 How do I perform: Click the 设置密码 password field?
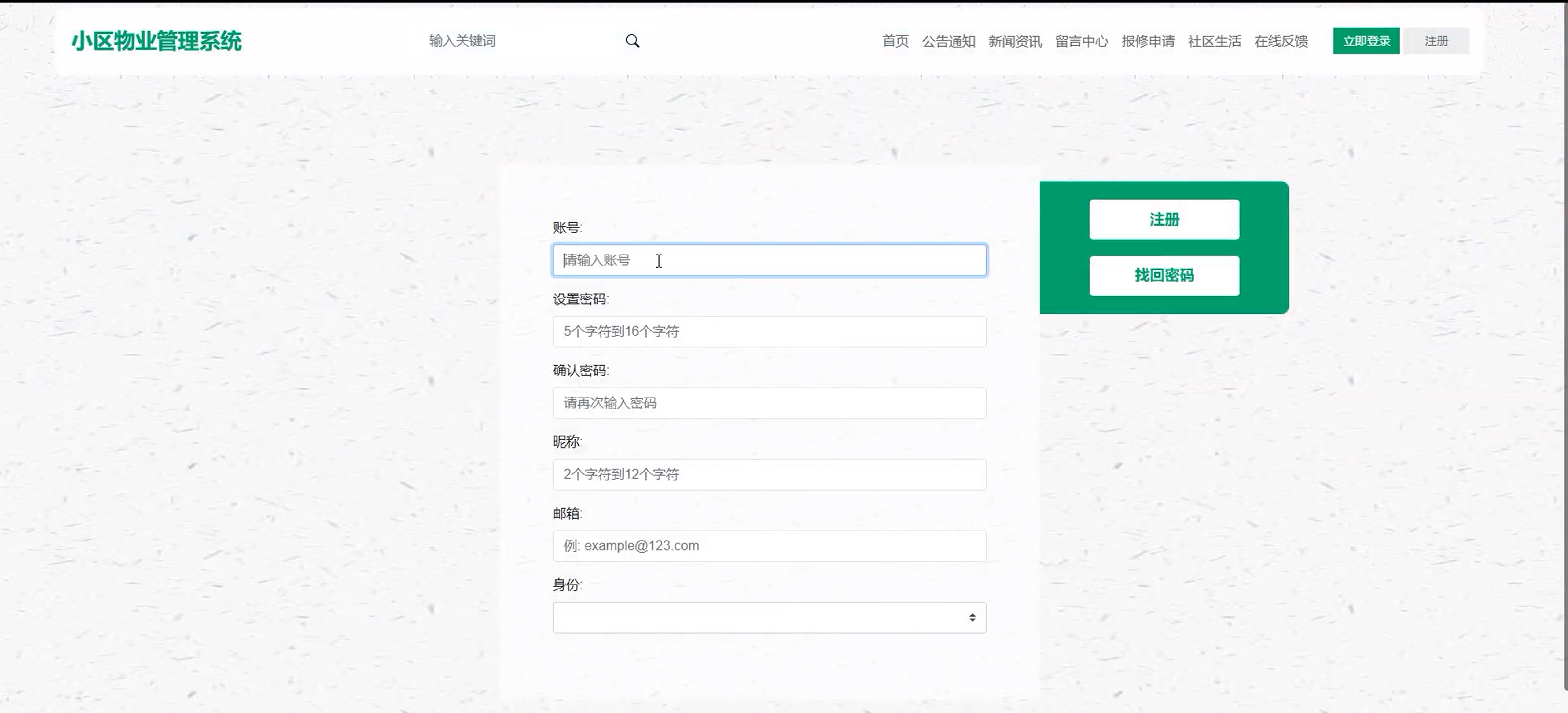coord(769,332)
